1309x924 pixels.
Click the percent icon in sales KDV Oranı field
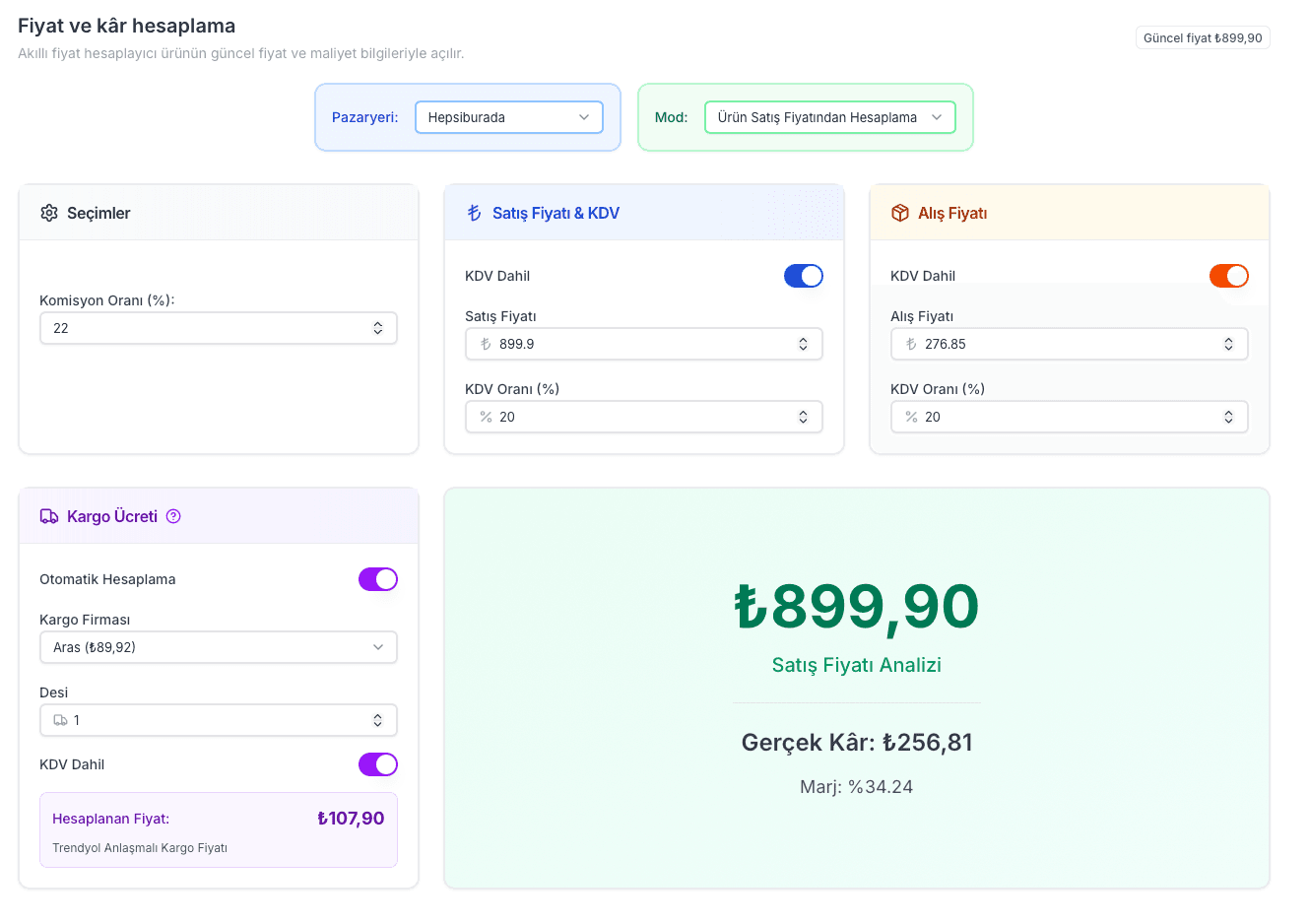486,417
